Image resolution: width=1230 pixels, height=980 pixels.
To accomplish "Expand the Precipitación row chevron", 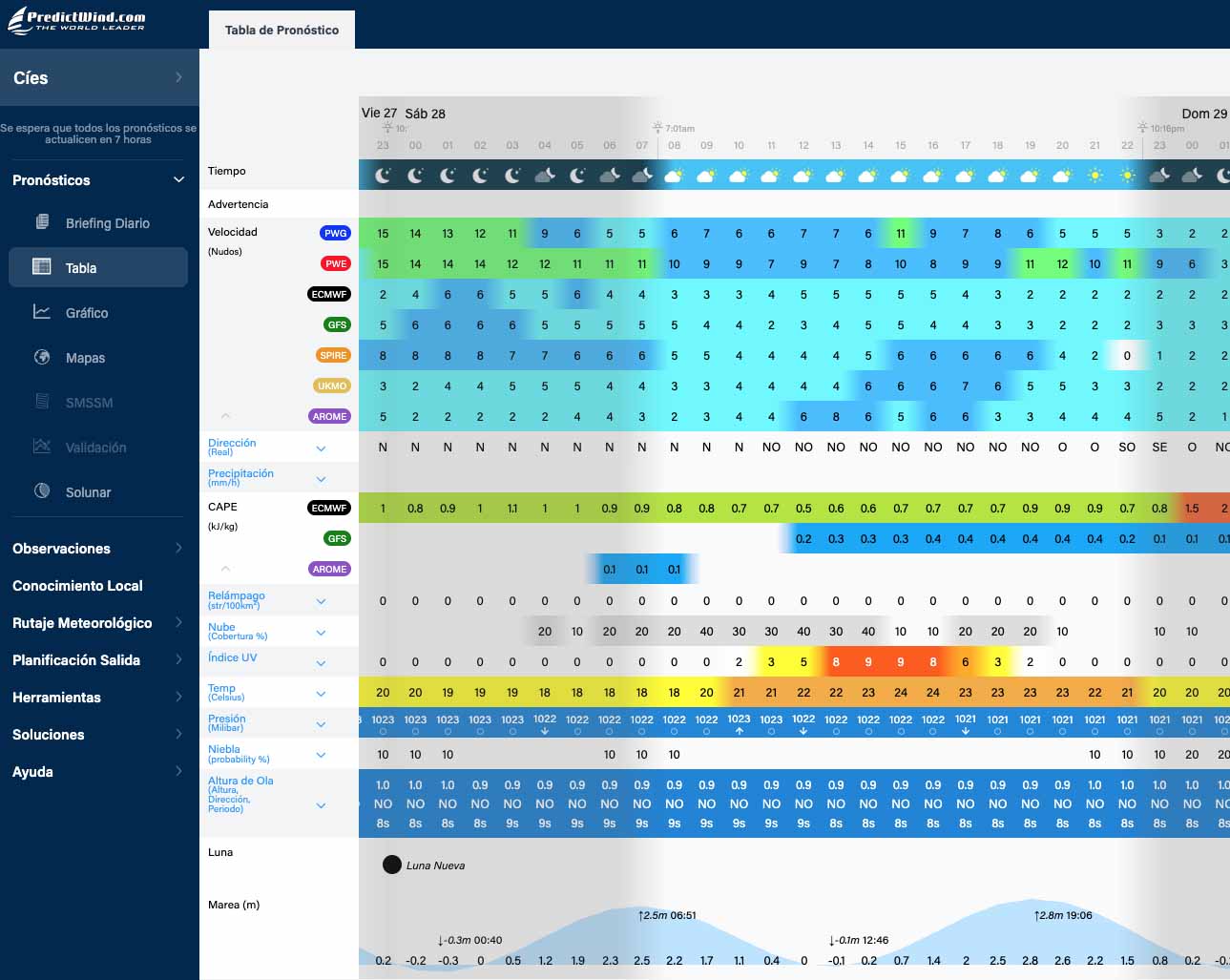I will pyautogui.click(x=321, y=479).
